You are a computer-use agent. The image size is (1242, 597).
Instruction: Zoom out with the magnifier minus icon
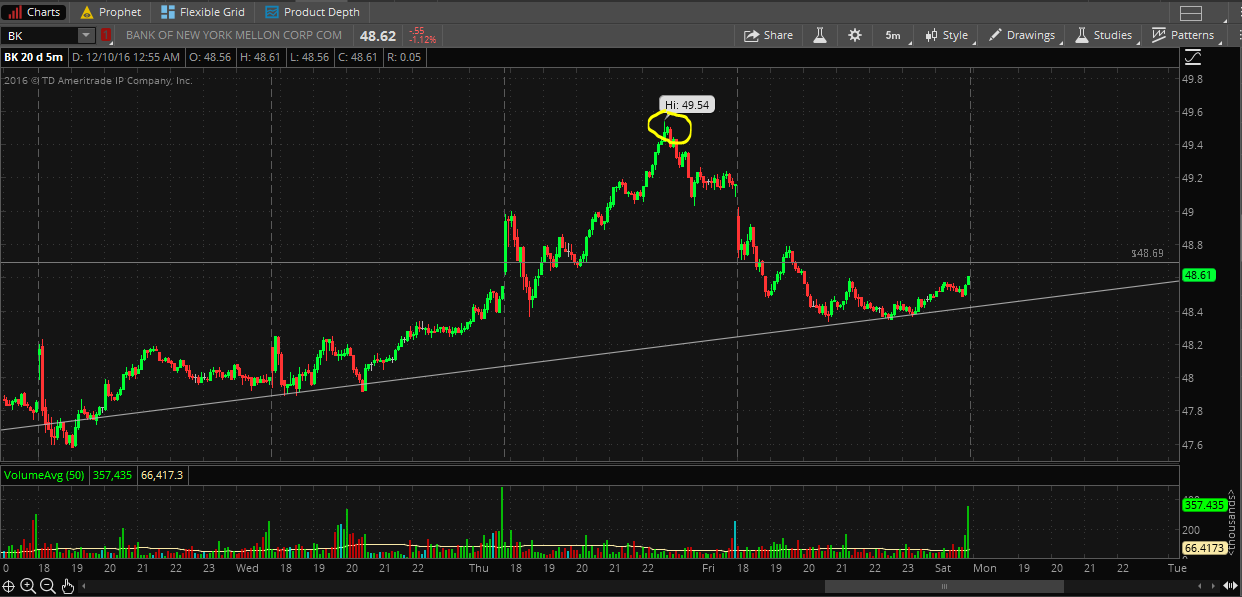click(x=49, y=586)
